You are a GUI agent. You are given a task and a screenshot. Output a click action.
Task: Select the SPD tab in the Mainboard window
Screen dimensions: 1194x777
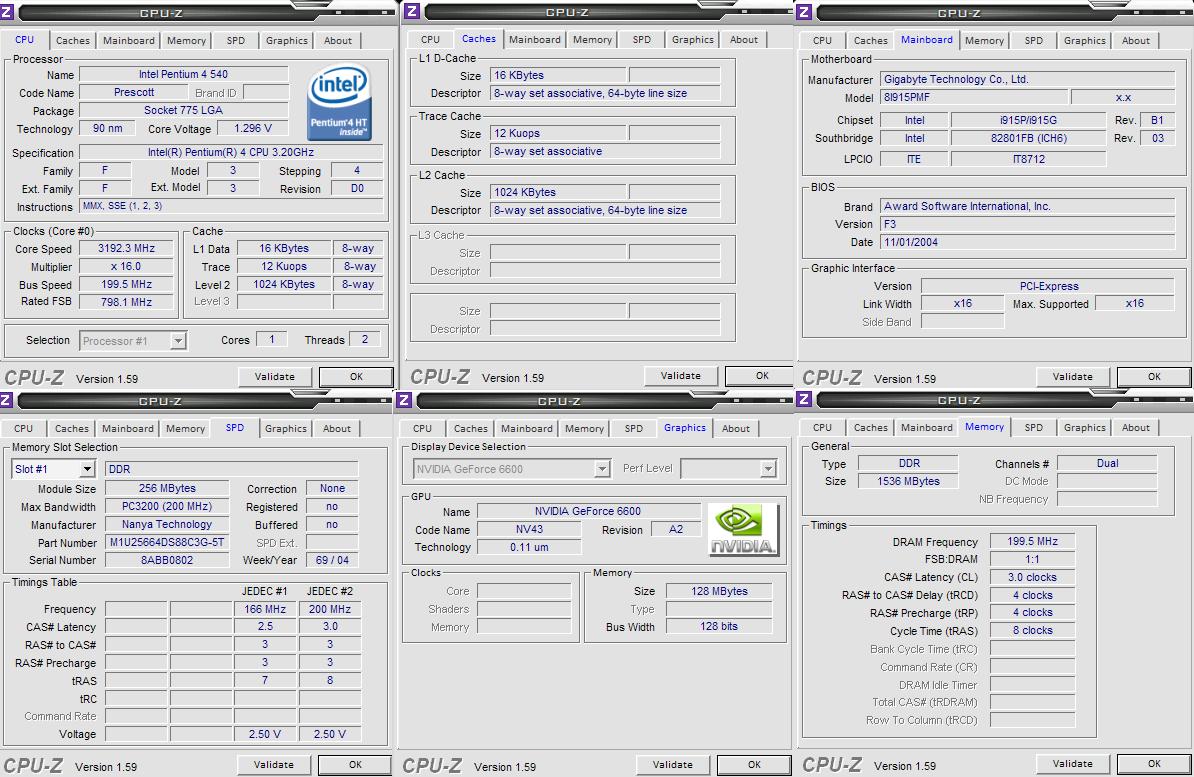click(x=1033, y=40)
